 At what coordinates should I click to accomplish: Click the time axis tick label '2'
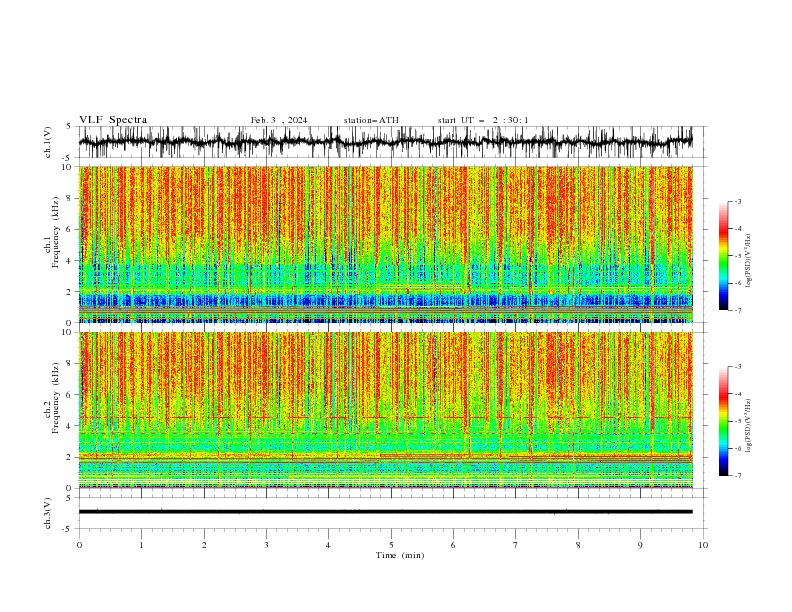coord(204,545)
